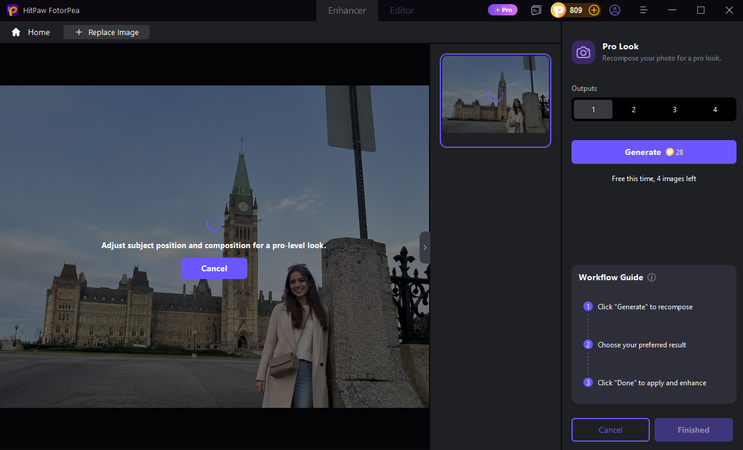743x450 pixels.
Task: Set outputs to 1
Action: [x=593, y=109]
